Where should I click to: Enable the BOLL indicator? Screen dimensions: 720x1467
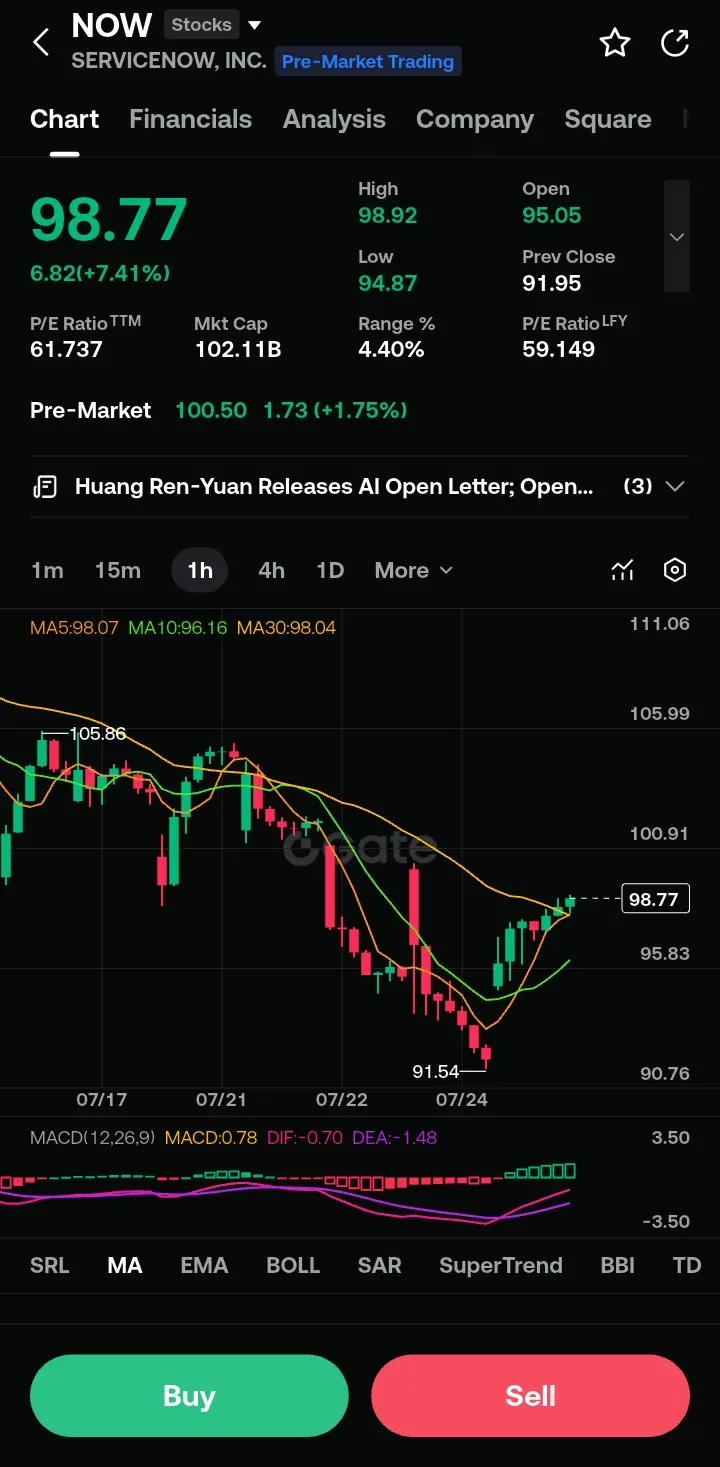pyautogui.click(x=293, y=1265)
